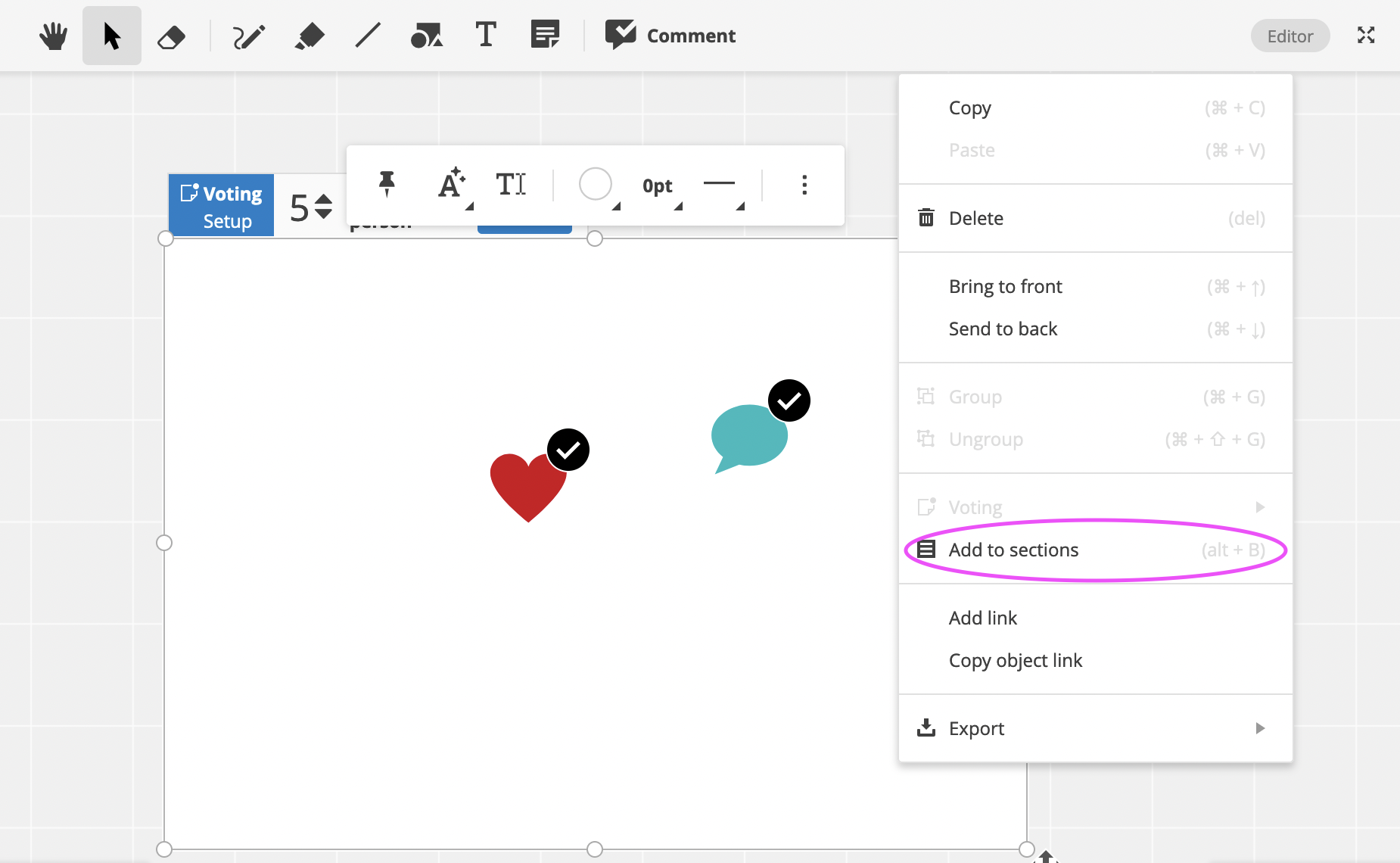
Task: Toggle the vote checkmark on the heart
Action: [568, 449]
